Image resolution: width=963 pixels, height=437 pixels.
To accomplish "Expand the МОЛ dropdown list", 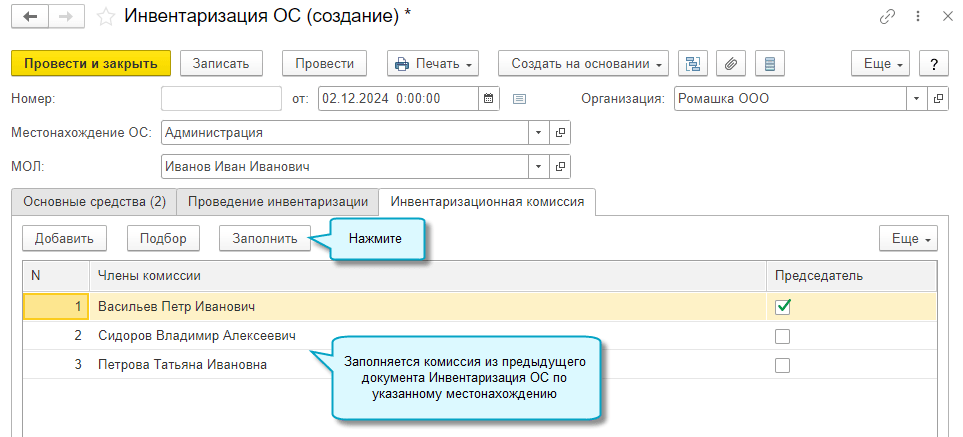I will tap(539, 166).
